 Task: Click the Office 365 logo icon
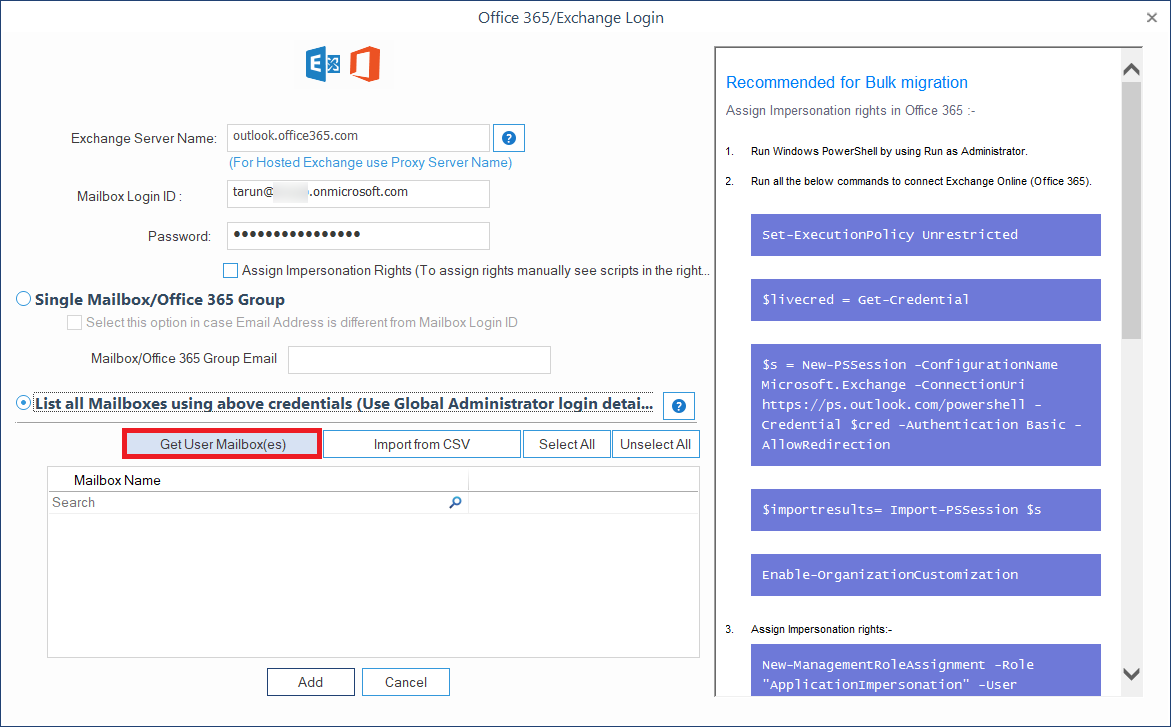[365, 64]
